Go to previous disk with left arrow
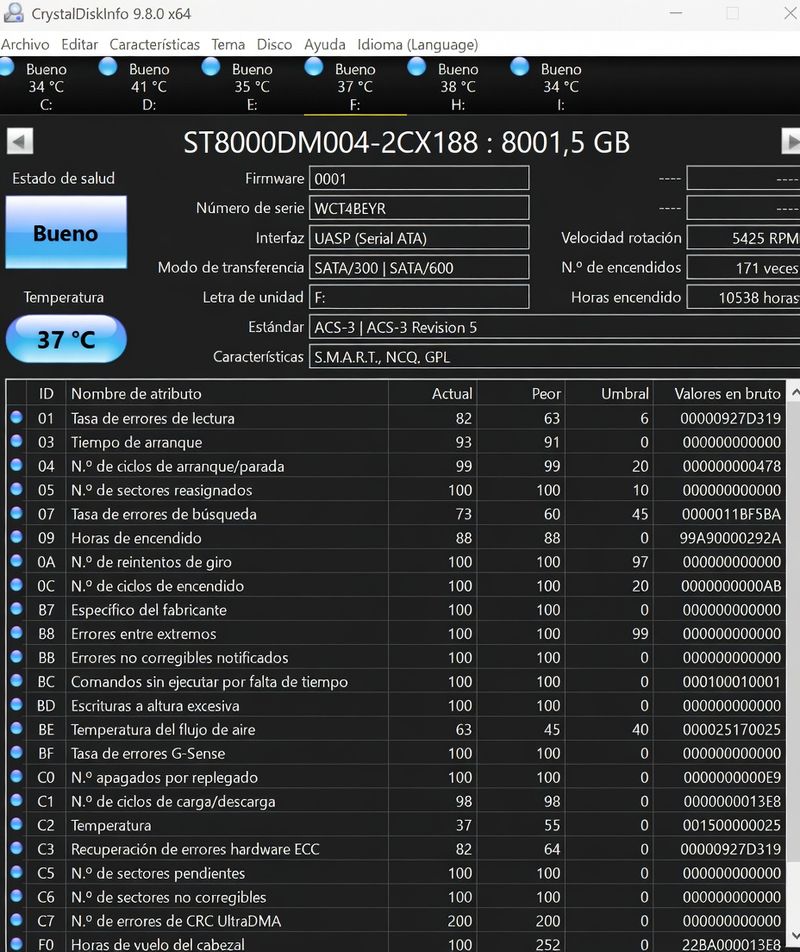 20,141
